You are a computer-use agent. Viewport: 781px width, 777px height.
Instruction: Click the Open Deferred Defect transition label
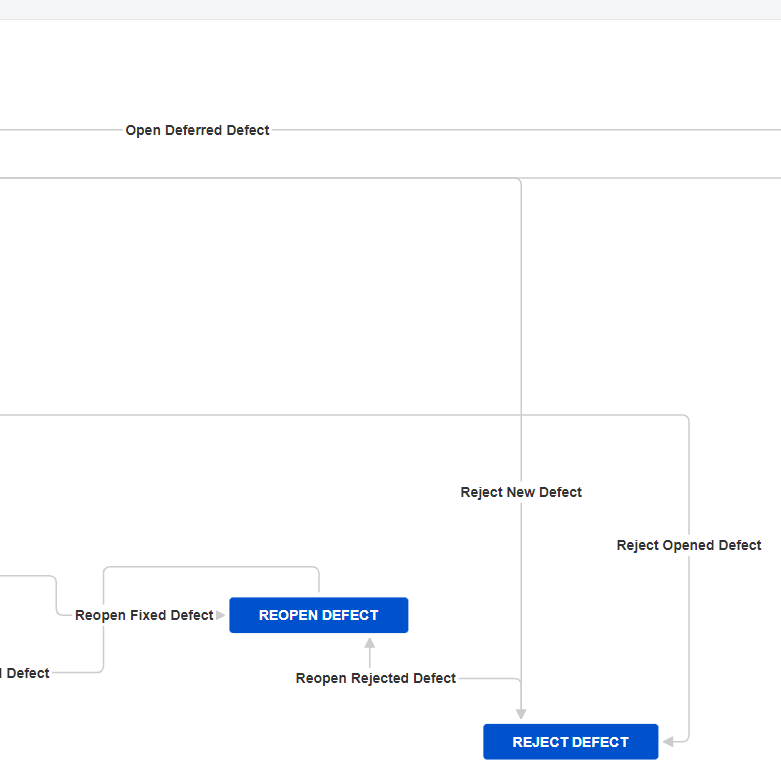coord(197,130)
